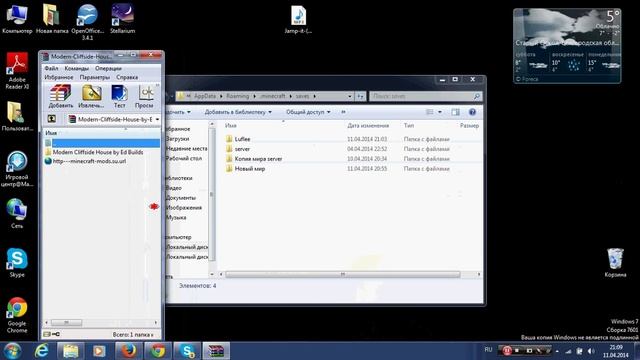Select Недавние места in the navigation pane
Screen dimensions: 640x360
pyautogui.click(x=187, y=149)
